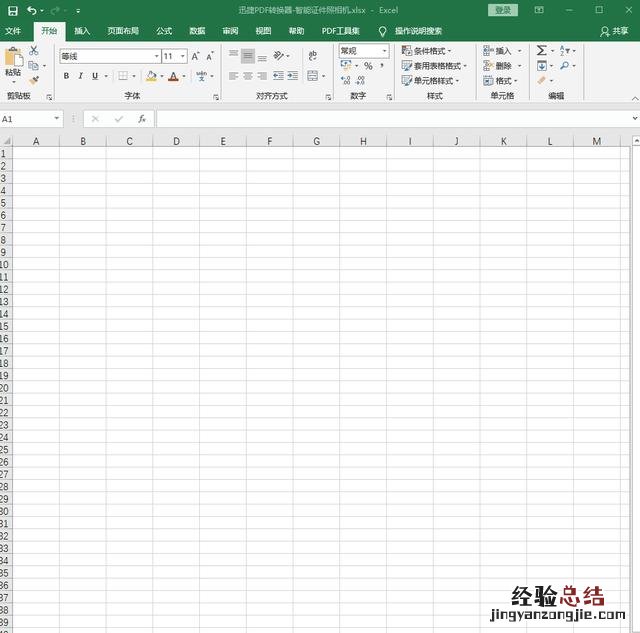The height and width of the screenshot is (633, 640).
Task: Click the percent style icon
Action: (x=368, y=66)
